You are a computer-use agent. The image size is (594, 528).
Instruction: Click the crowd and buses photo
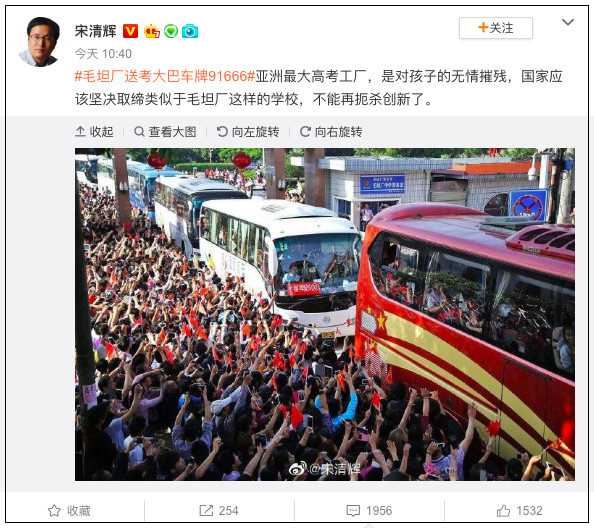[x=325, y=314]
